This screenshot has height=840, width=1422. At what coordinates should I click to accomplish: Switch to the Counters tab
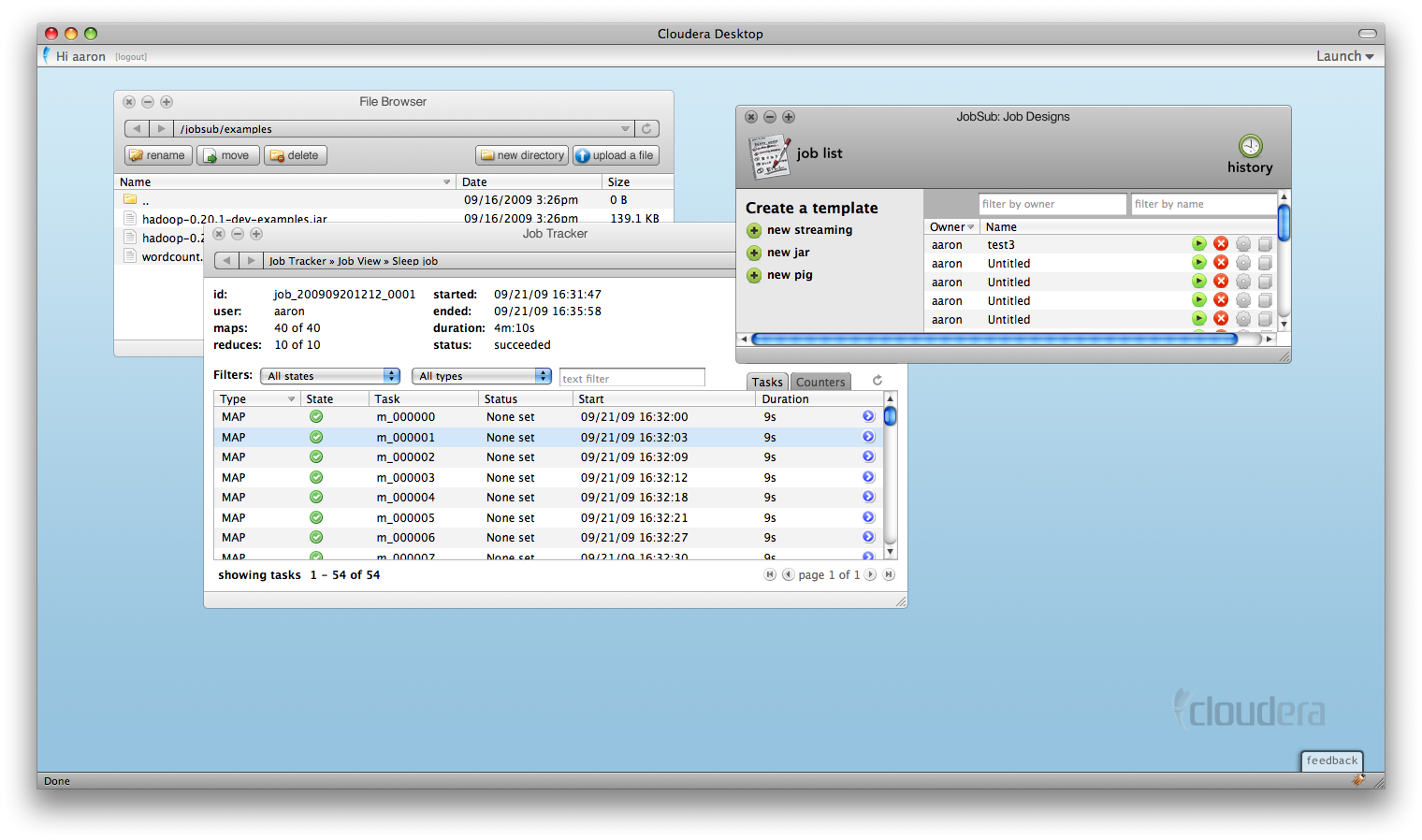[x=820, y=382]
